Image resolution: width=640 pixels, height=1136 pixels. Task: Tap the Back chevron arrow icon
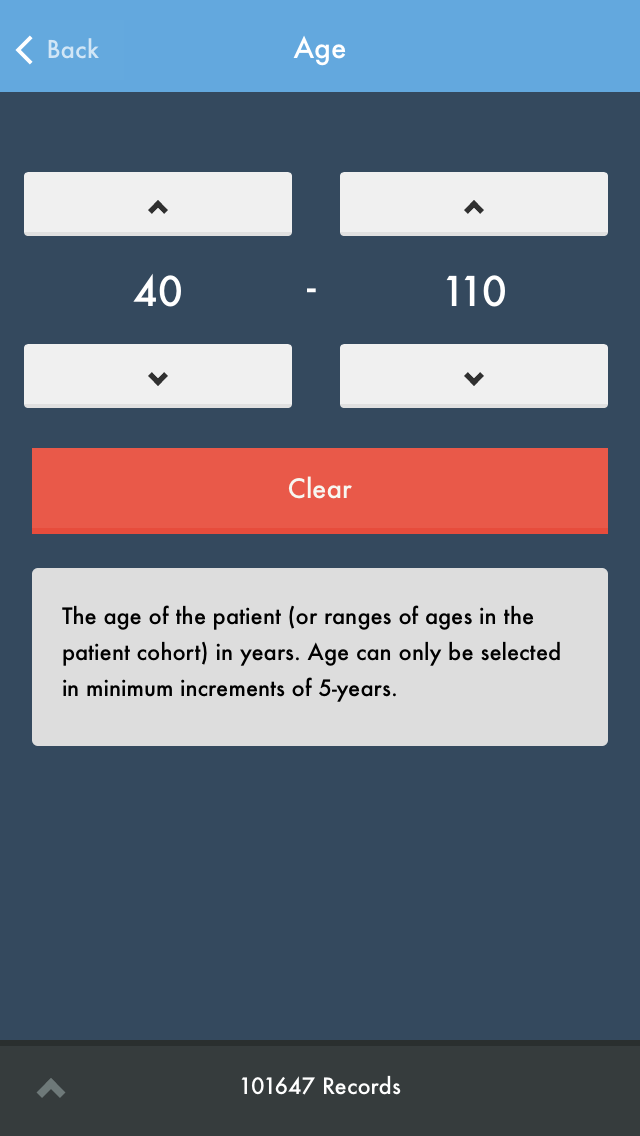coord(24,49)
